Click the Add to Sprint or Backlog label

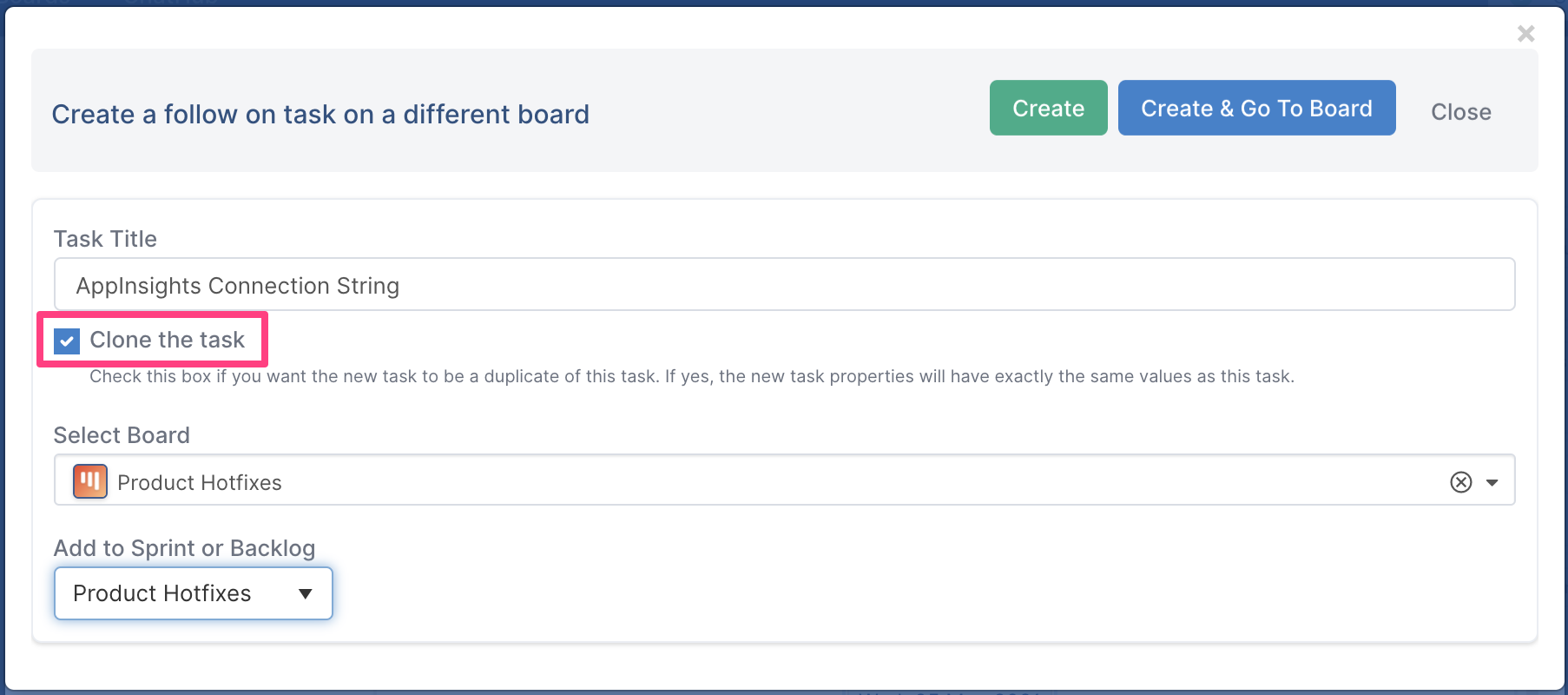click(x=184, y=548)
